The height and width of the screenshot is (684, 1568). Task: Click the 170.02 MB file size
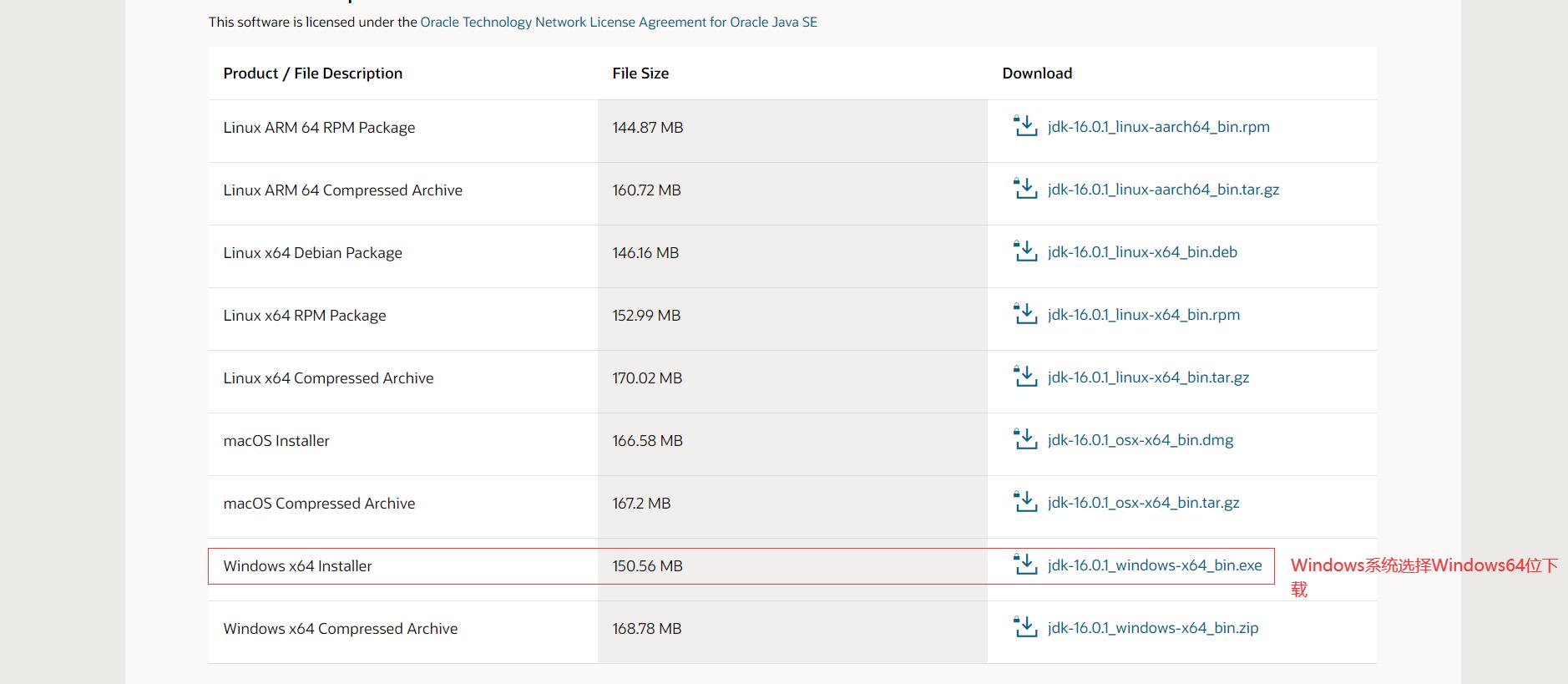(647, 378)
